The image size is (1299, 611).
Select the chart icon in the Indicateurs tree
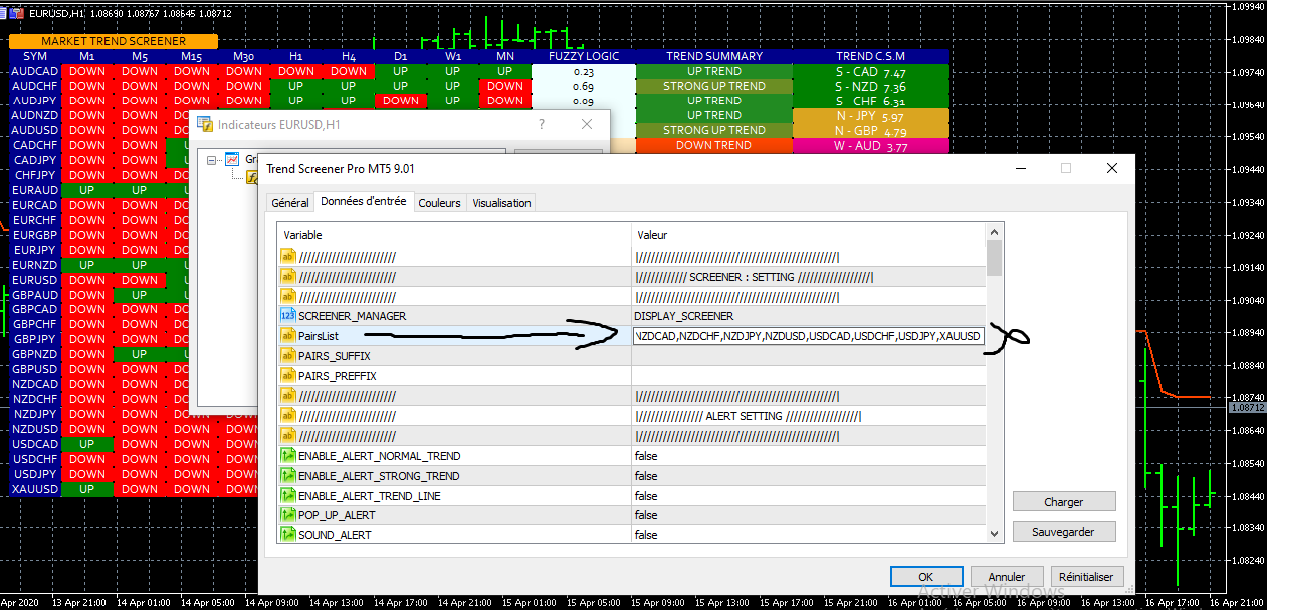(x=232, y=159)
